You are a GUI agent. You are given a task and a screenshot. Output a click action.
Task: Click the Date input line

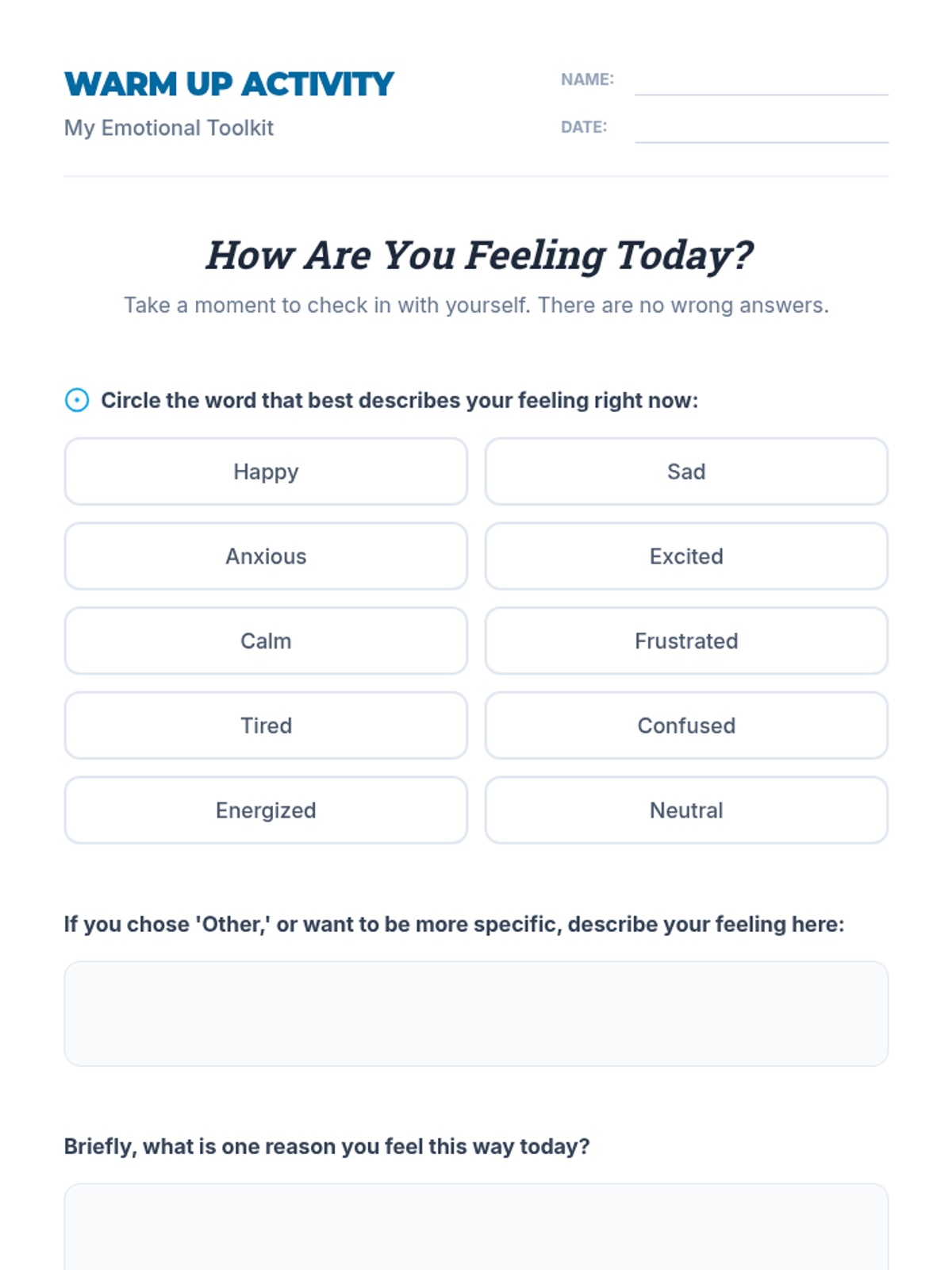coord(762,129)
